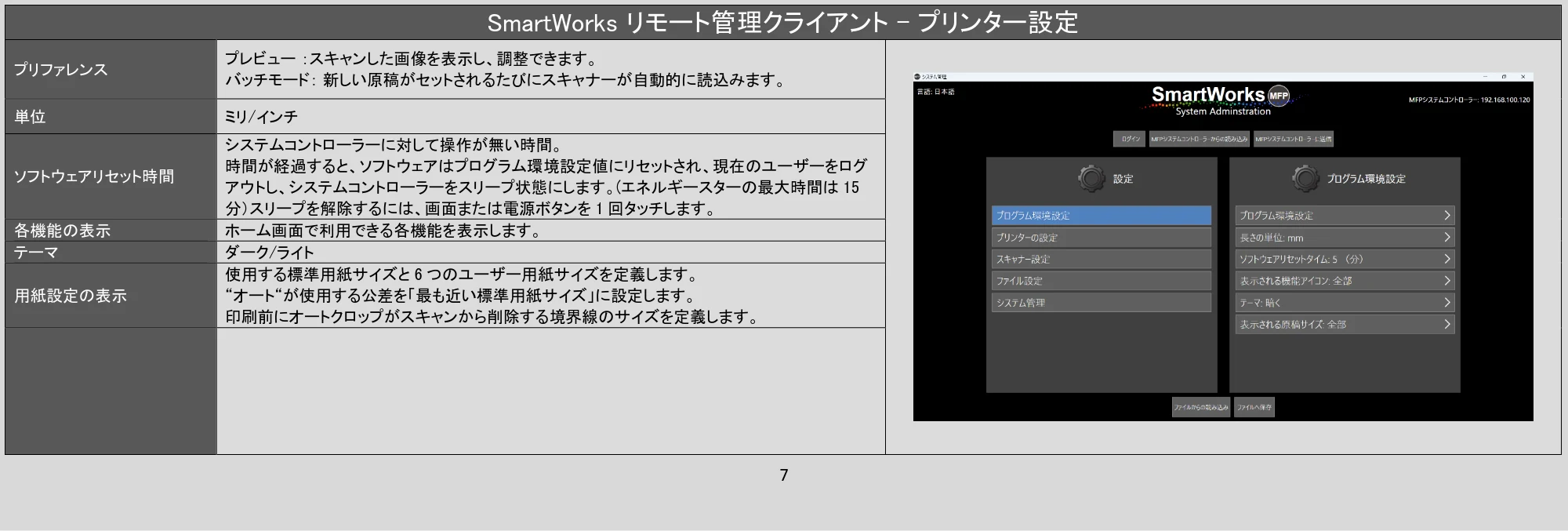Open the 表示される機能アイコン: 全部 chevron
The height and width of the screenshot is (531, 1568).
(1447, 280)
